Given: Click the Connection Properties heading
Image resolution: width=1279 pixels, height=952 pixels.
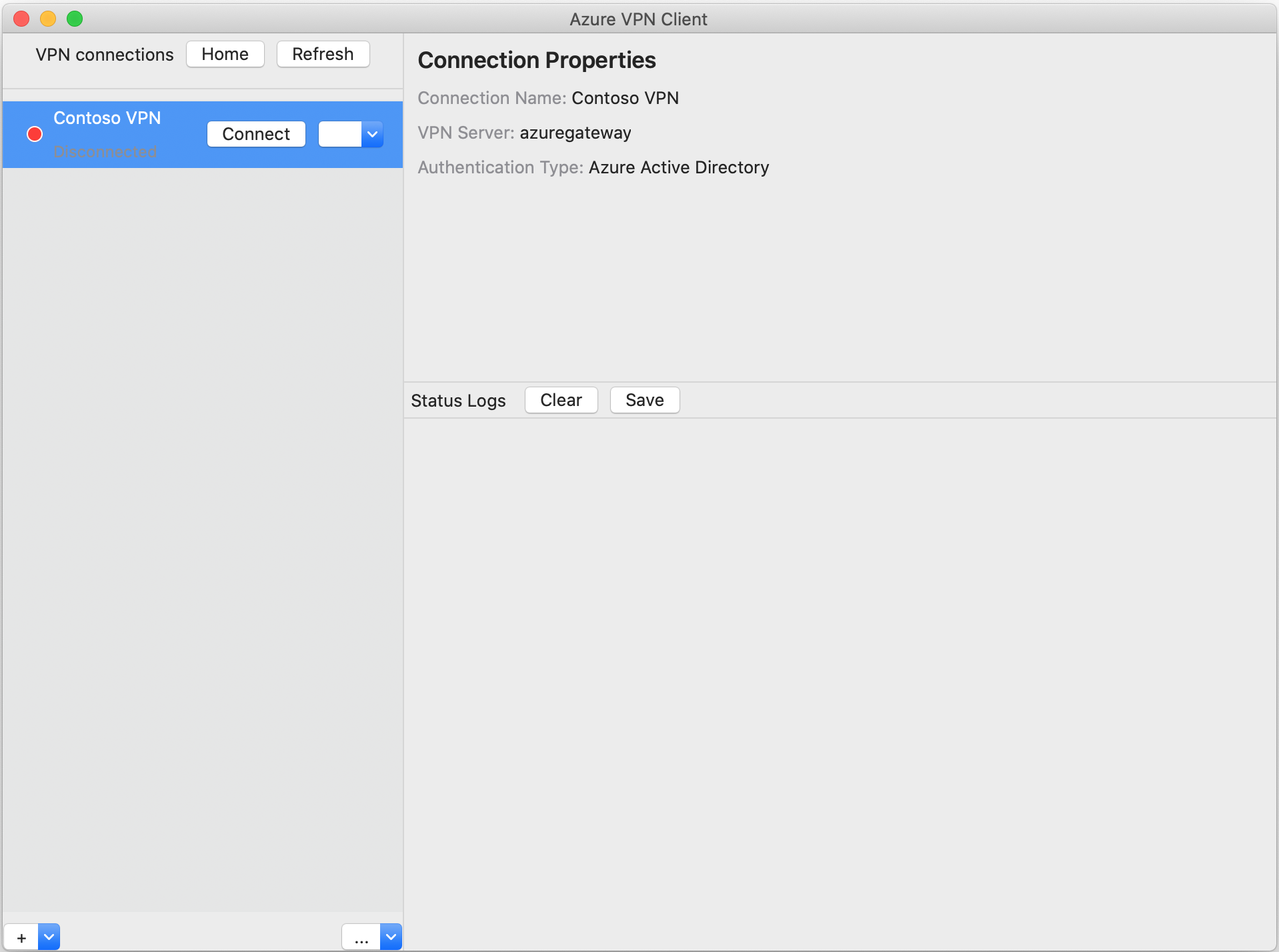Looking at the screenshot, I should (x=537, y=60).
